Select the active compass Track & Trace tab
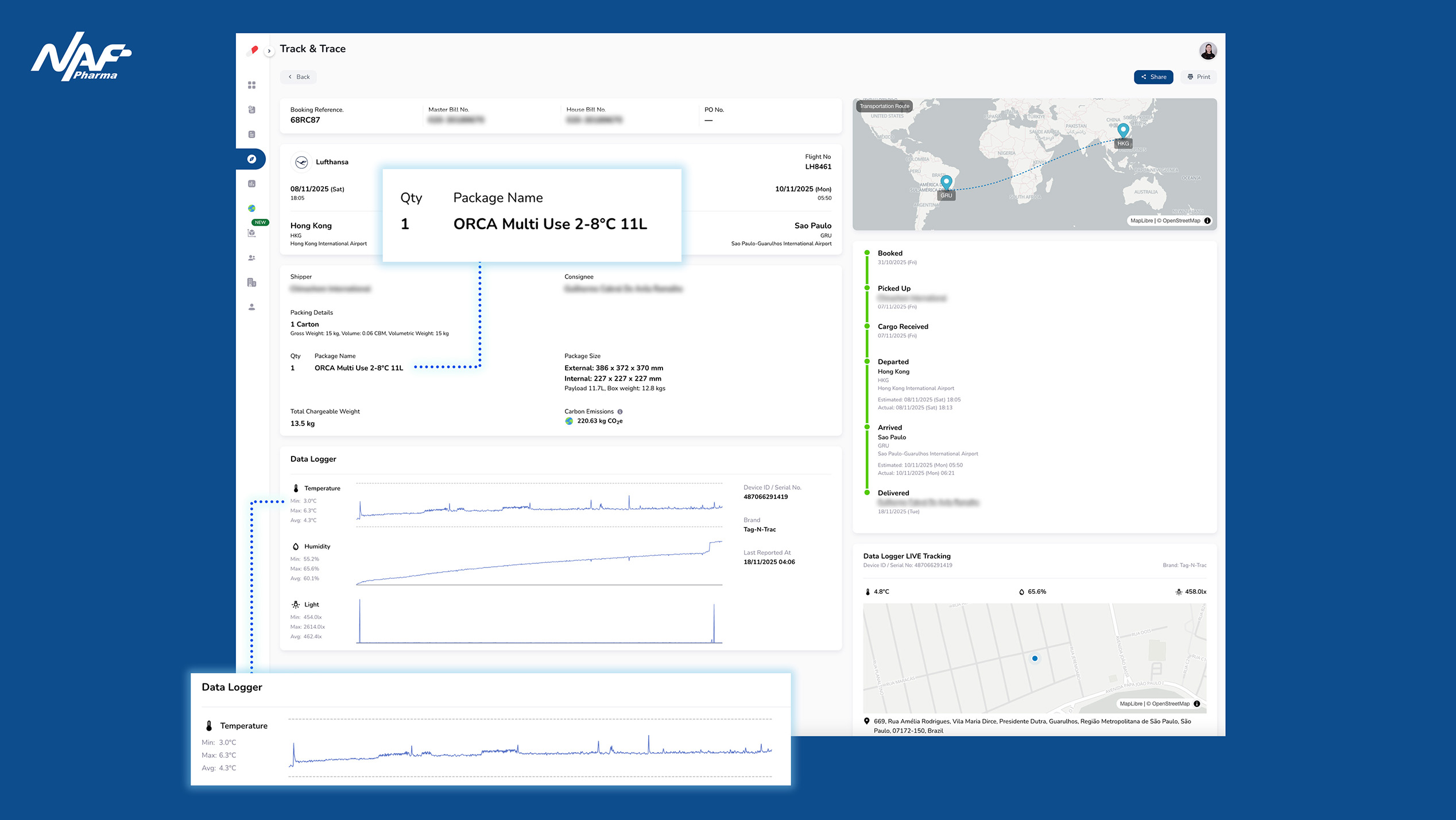1456x820 pixels. pos(251,159)
